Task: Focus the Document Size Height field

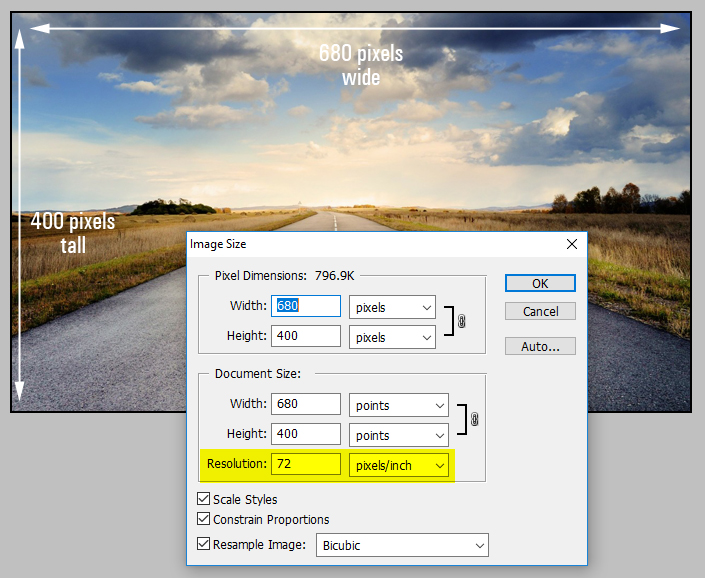Action: pos(306,434)
